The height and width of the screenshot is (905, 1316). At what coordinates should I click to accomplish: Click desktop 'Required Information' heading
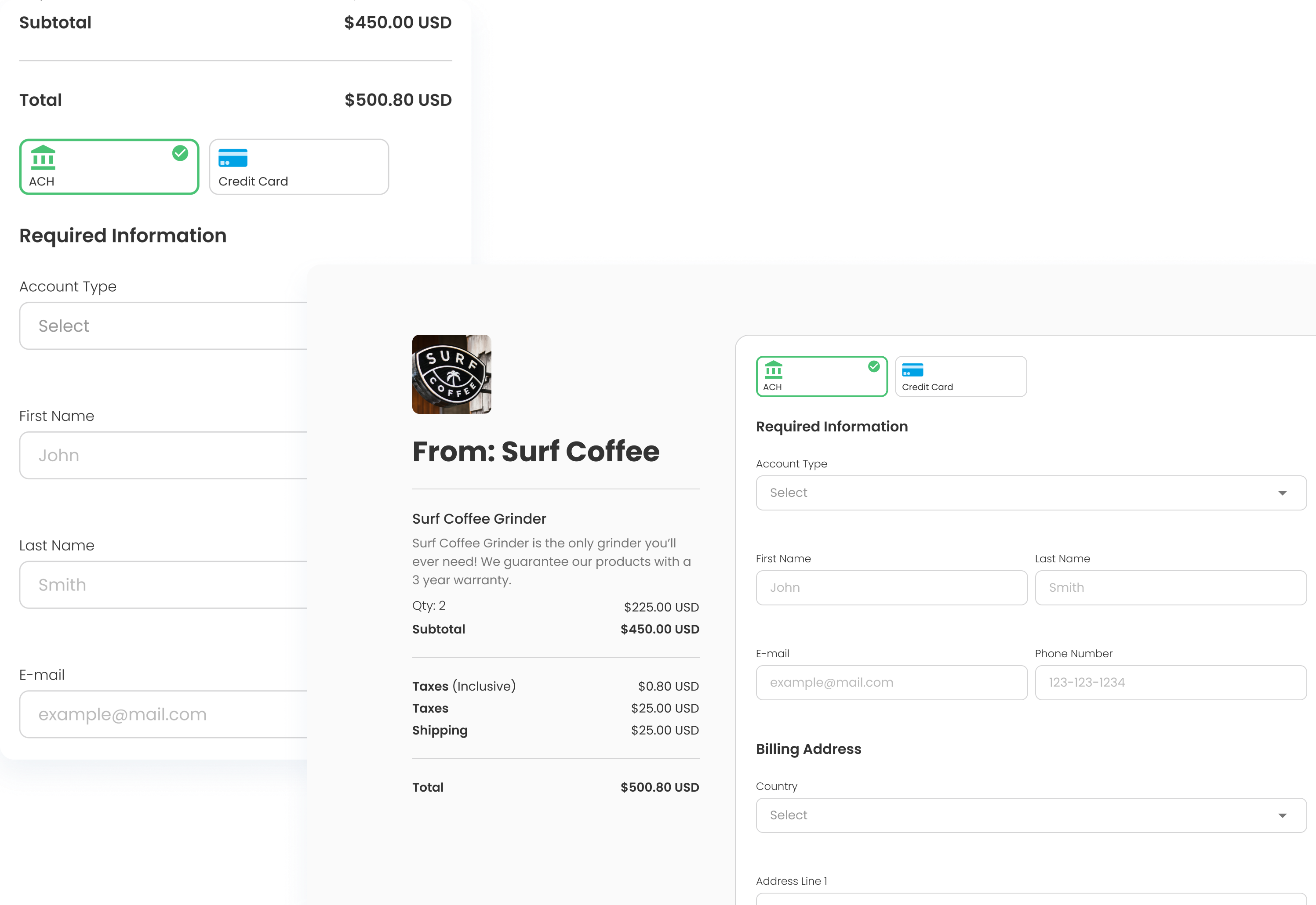pos(832,427)
